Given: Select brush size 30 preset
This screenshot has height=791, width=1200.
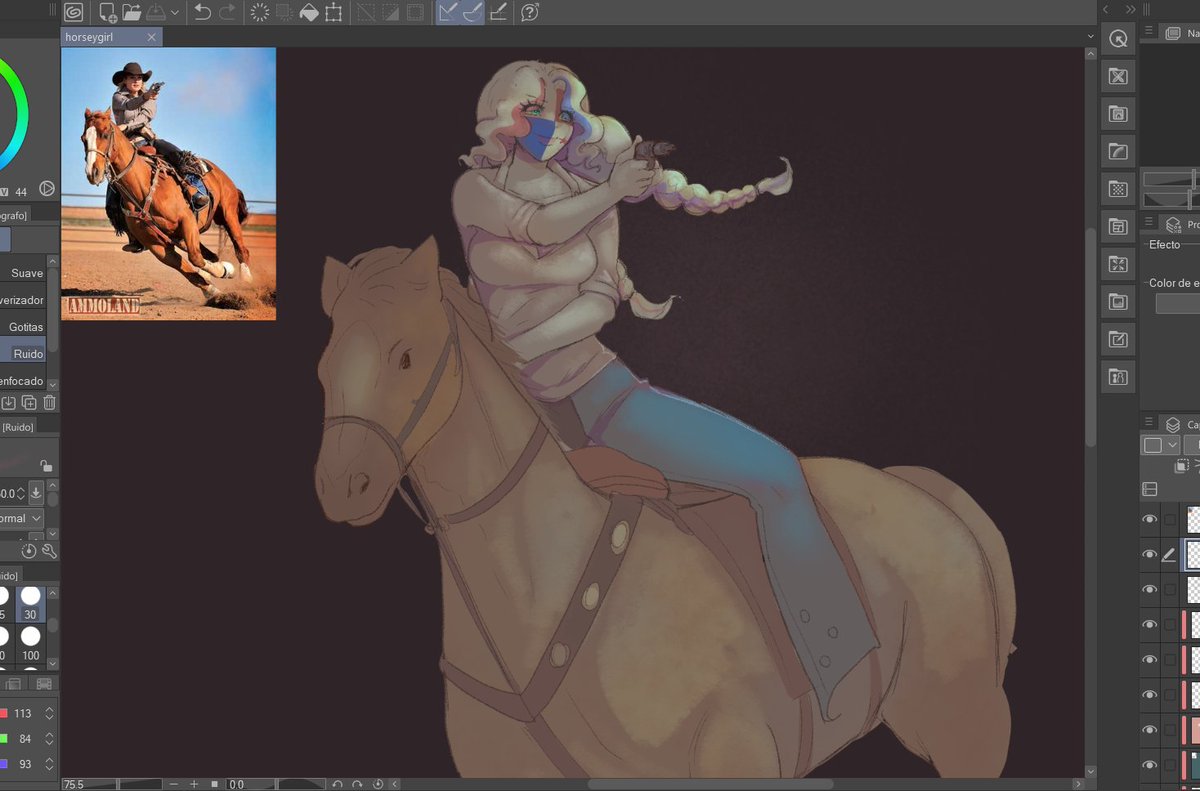Looking at the screenshot, I should pos(30,603).
